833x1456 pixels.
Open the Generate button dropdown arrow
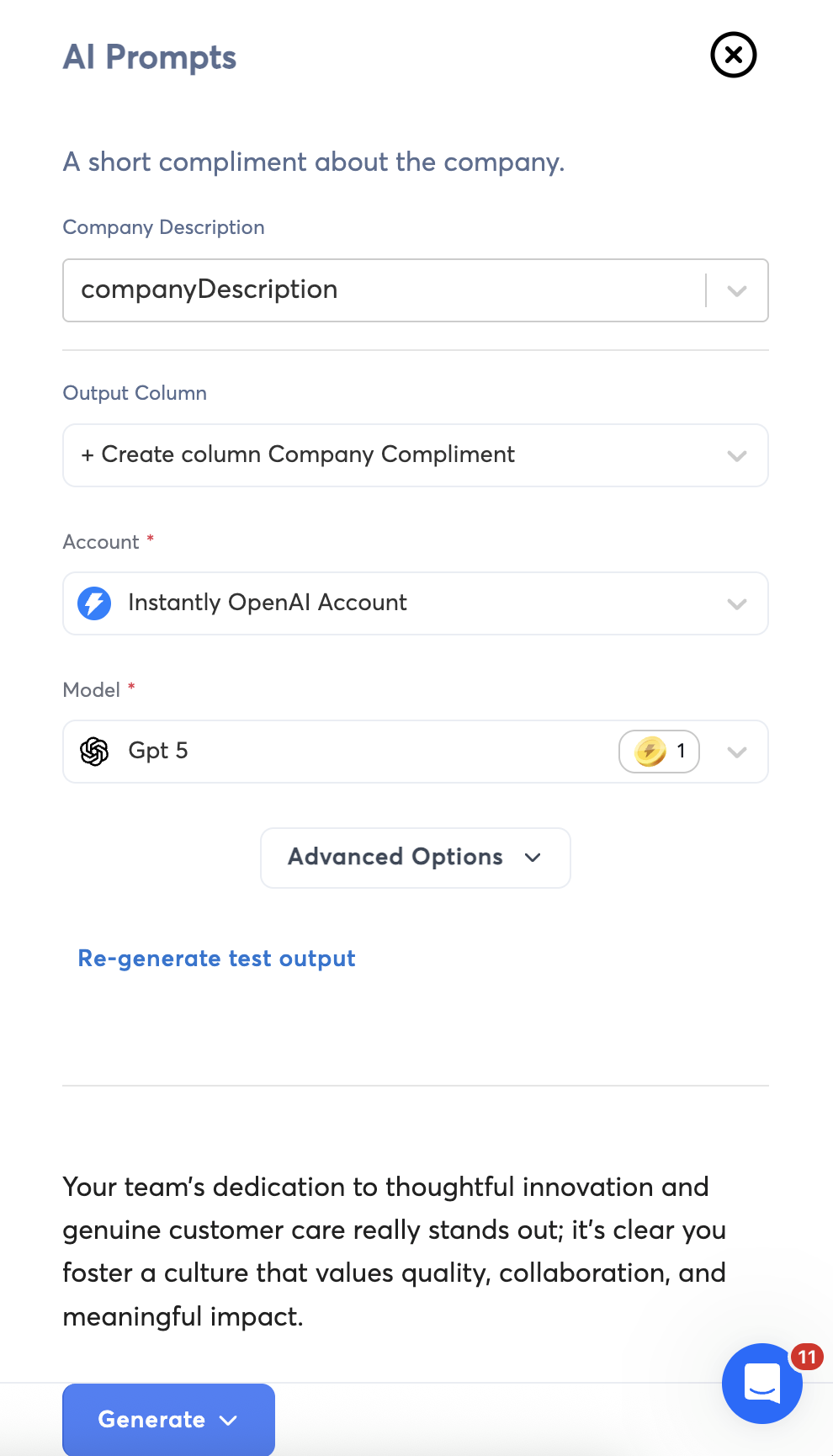click(x=228, y=1421)
